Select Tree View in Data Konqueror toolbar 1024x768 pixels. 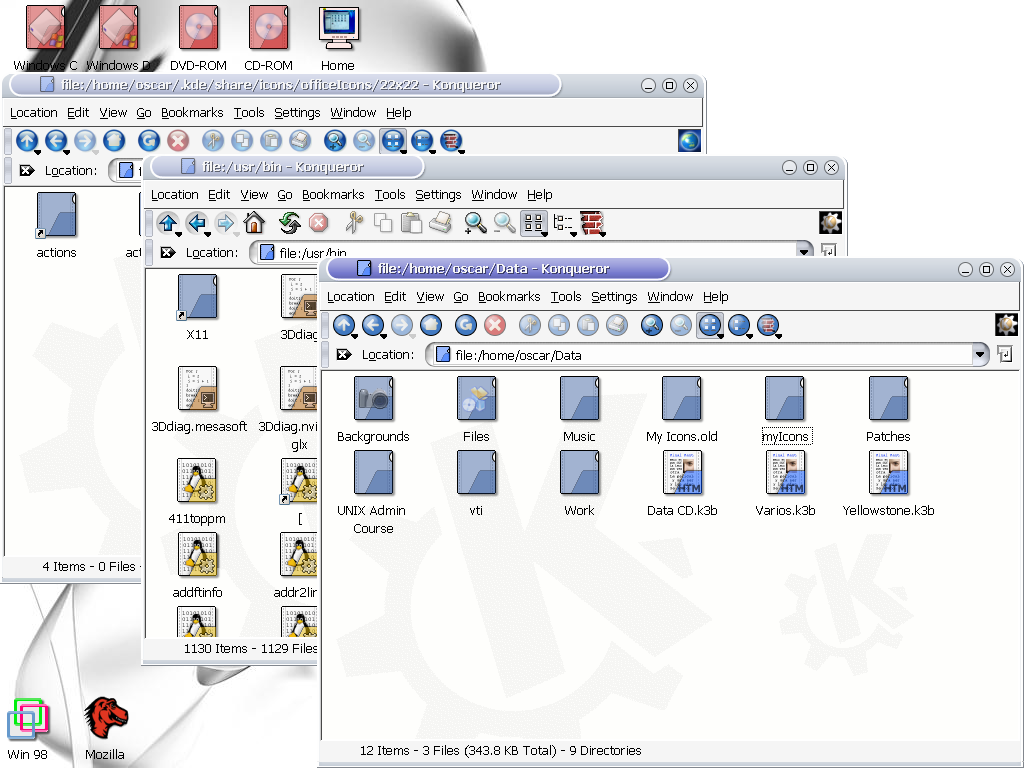click(x=739, y=325)
